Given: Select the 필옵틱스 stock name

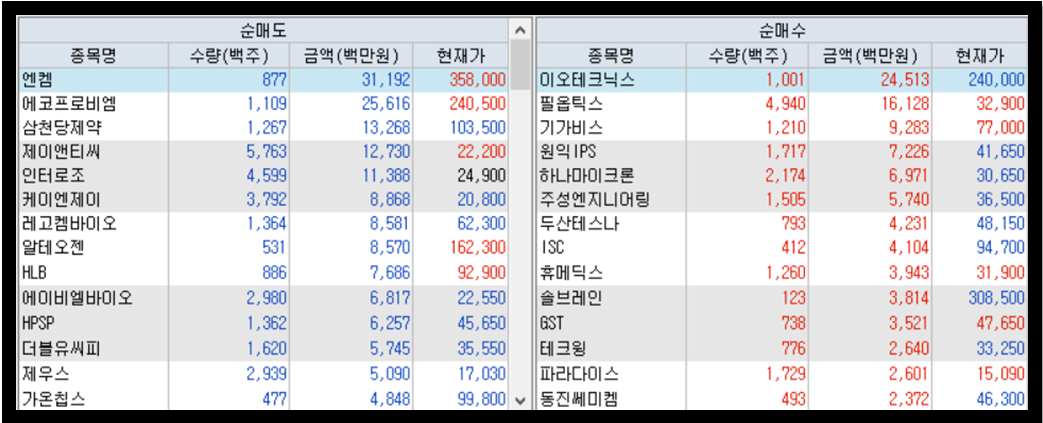Looking at the screenshot, I should tap(572, 104).
